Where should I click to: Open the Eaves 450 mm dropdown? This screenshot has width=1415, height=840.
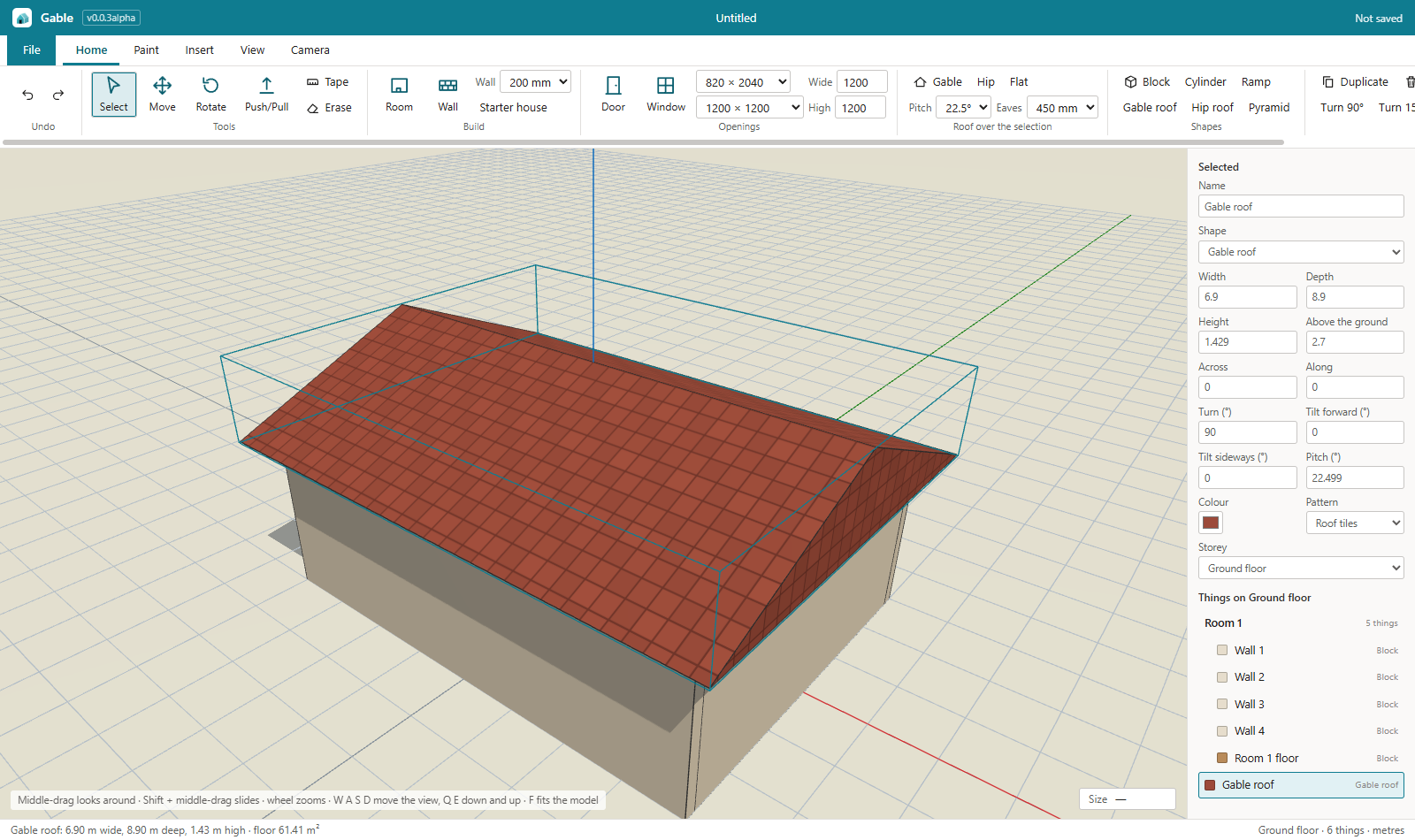[1062, 108]
